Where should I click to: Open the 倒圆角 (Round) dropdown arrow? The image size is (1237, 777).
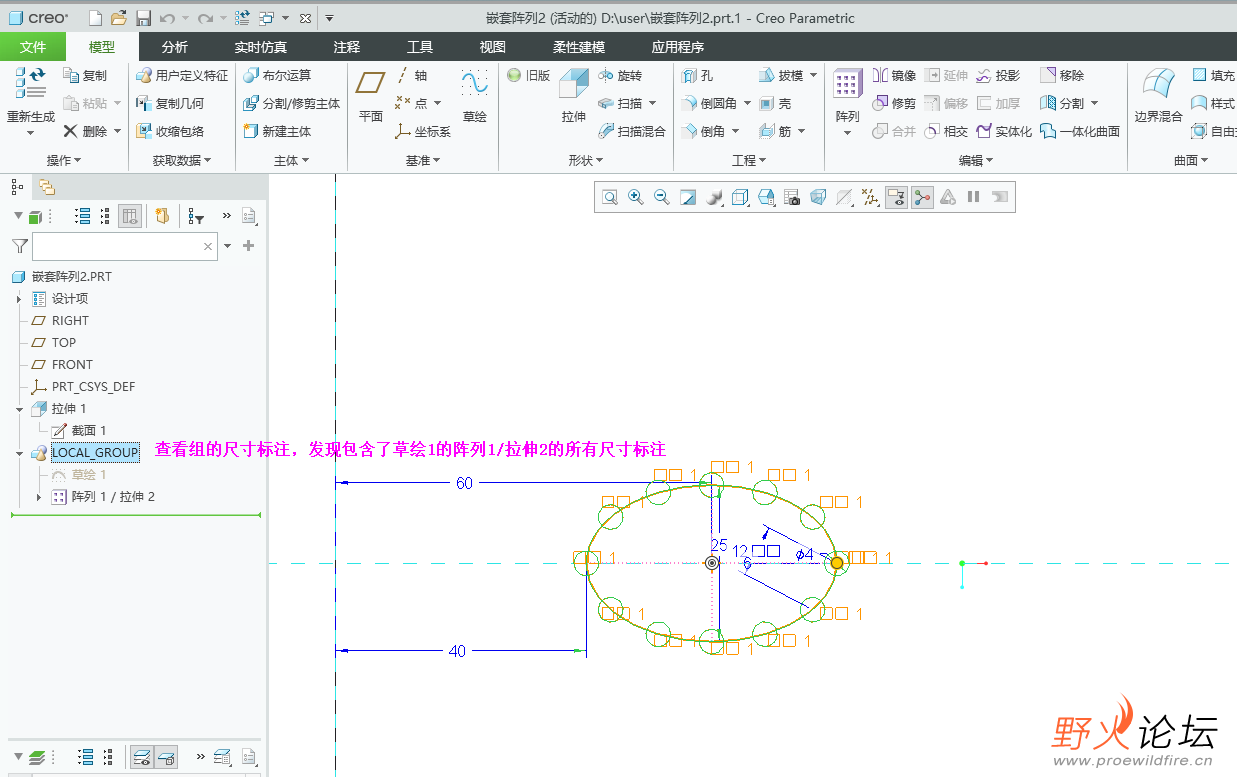point(746,103)
